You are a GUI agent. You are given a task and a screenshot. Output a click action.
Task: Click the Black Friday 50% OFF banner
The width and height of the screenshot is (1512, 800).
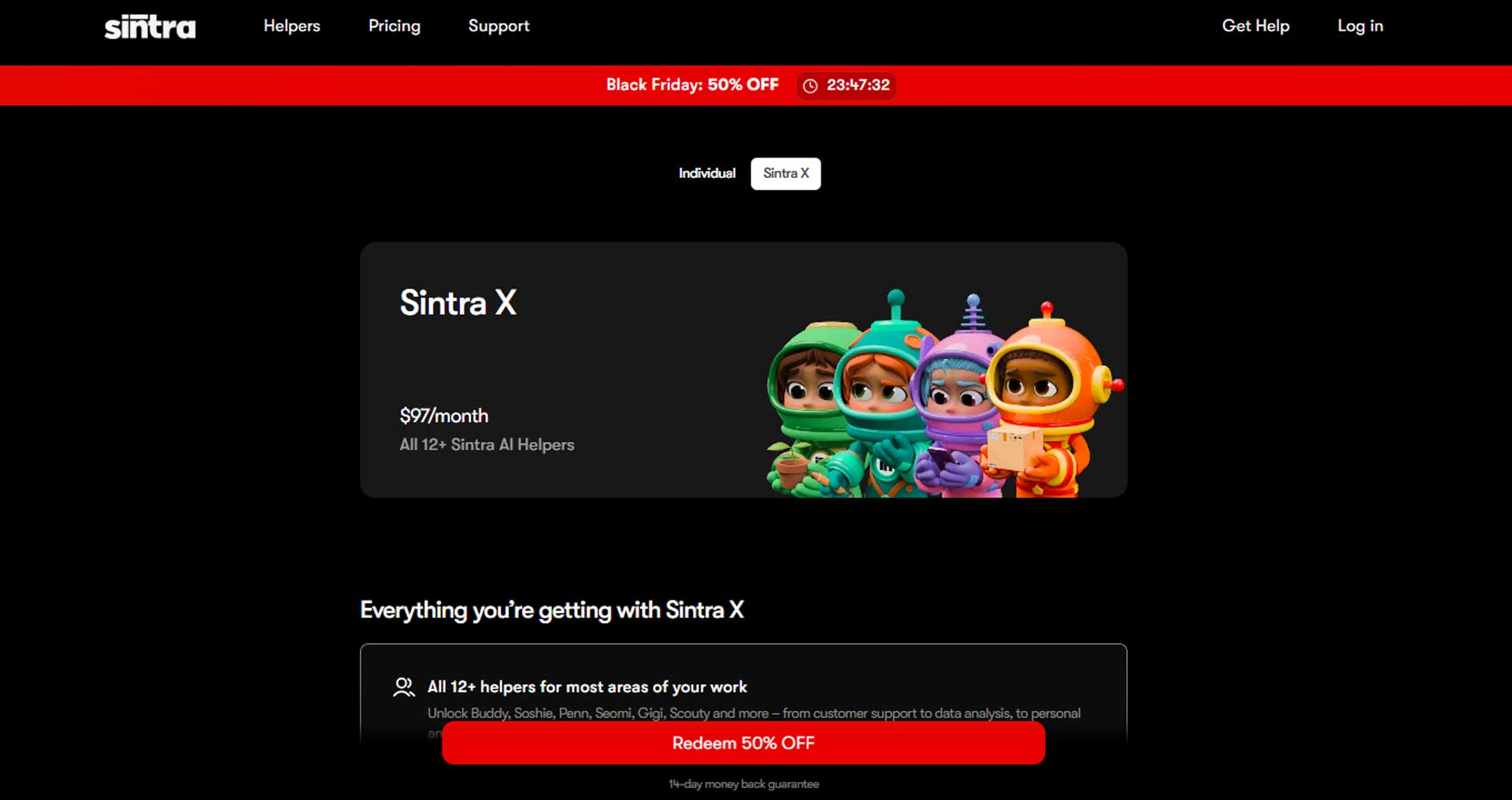691,85
